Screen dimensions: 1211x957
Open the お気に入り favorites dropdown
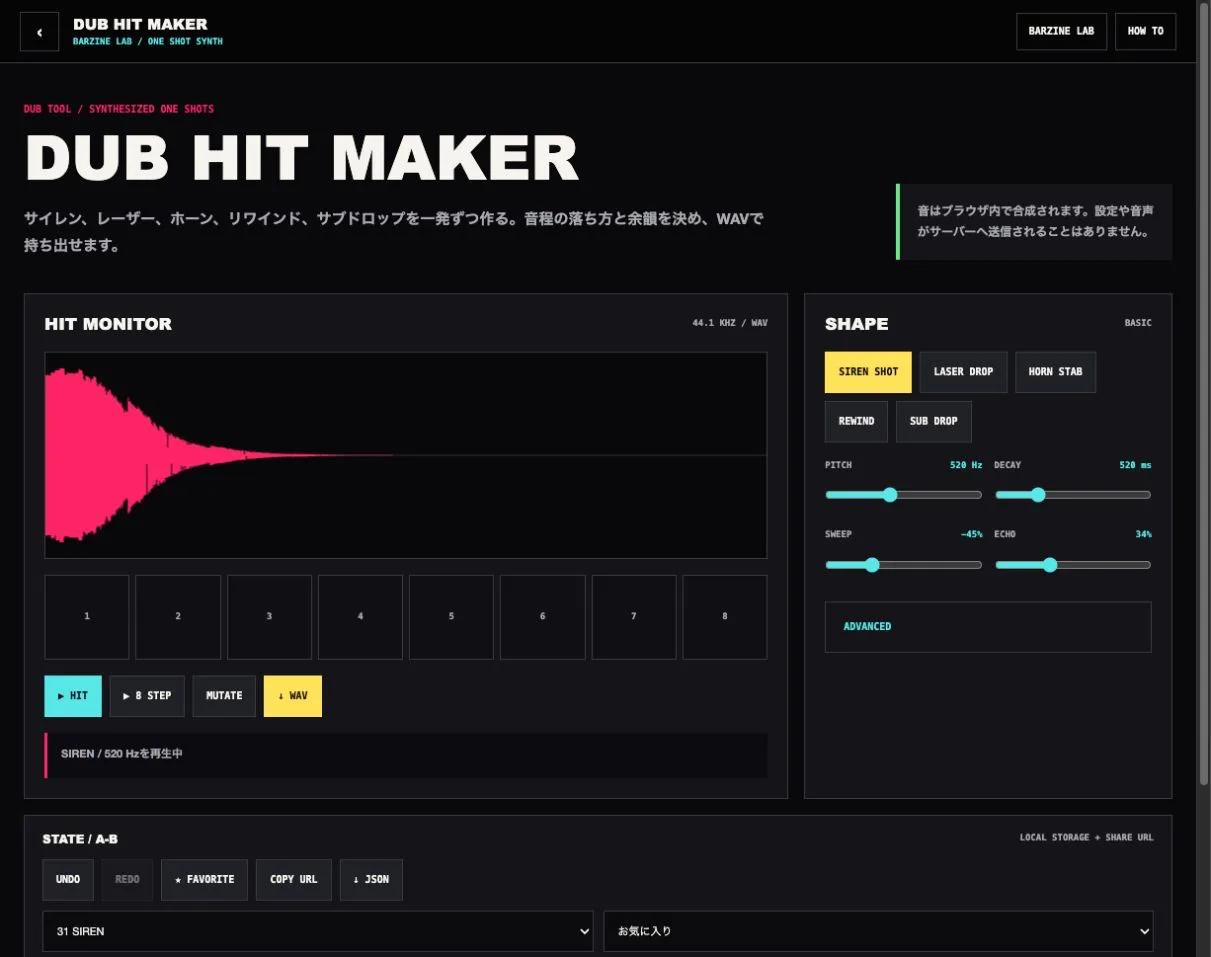point(878,931)
